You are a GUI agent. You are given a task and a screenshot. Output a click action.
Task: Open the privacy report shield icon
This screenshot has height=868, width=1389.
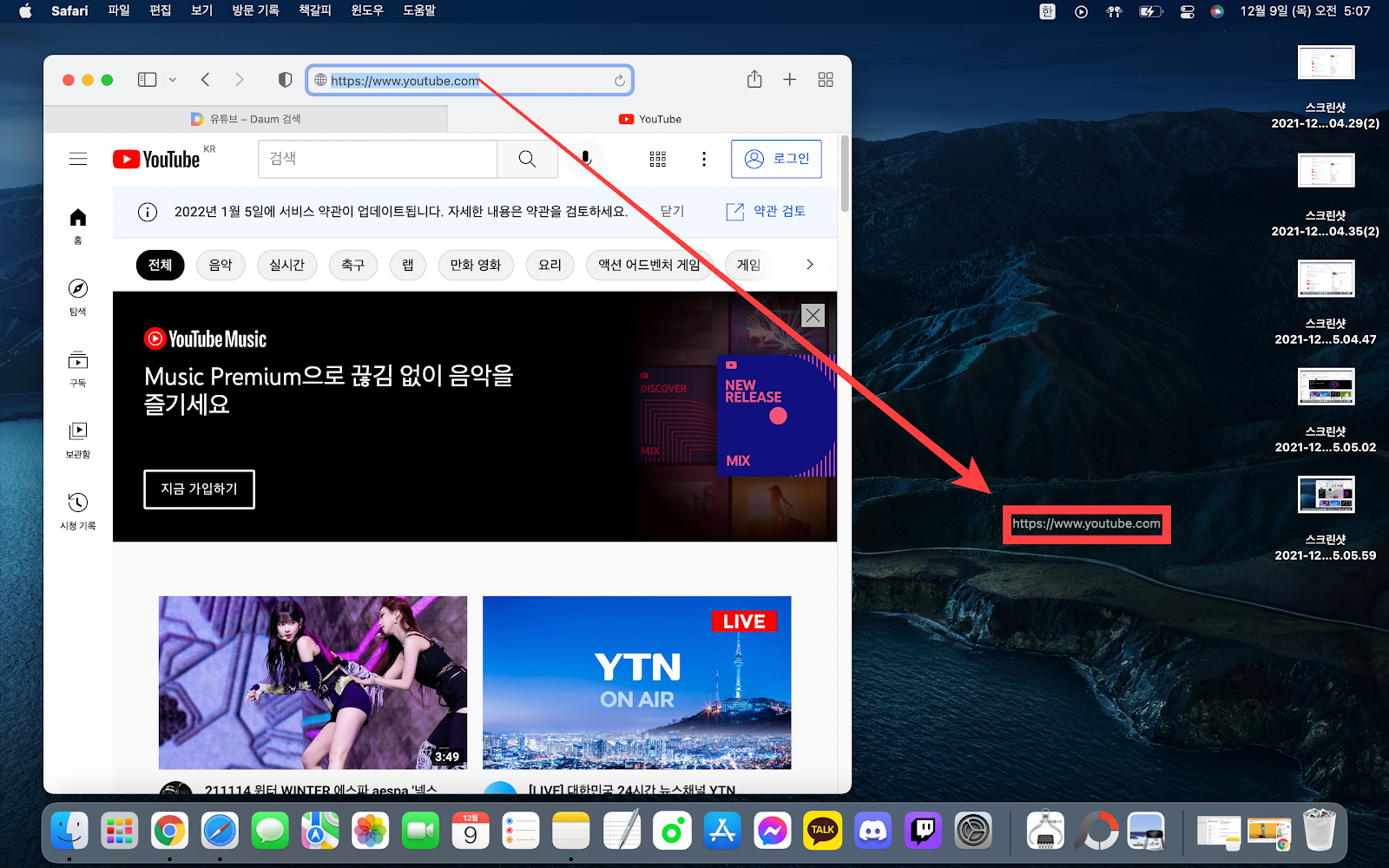[x=285, y=80]
